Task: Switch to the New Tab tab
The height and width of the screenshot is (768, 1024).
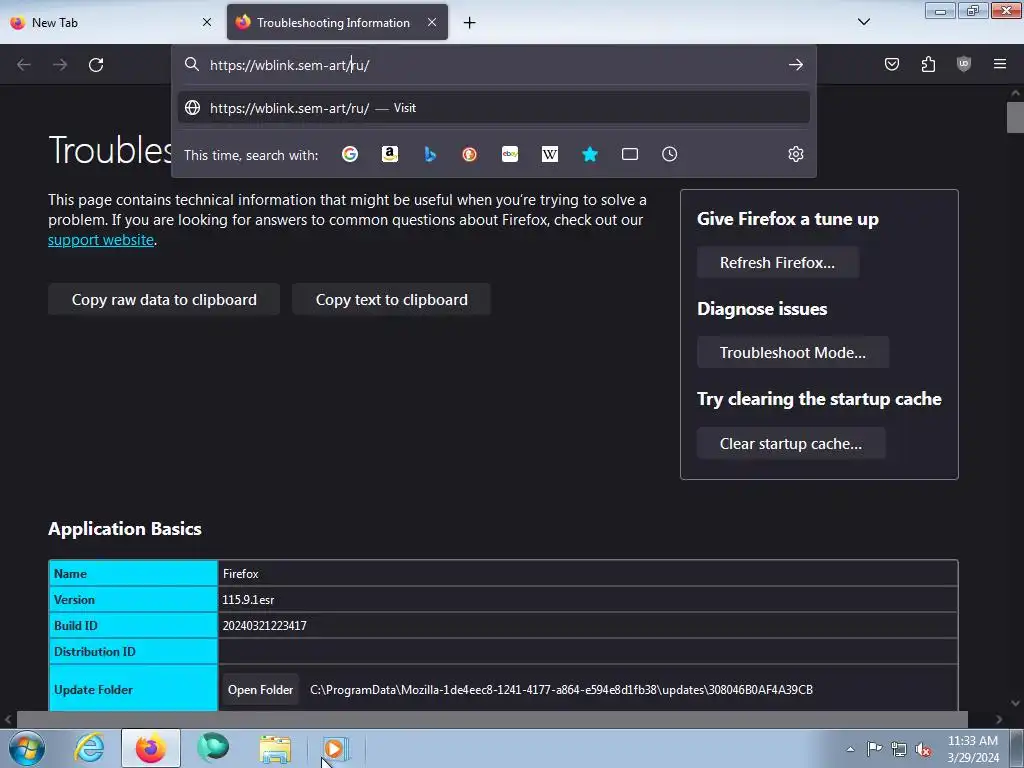Action: 111,22
